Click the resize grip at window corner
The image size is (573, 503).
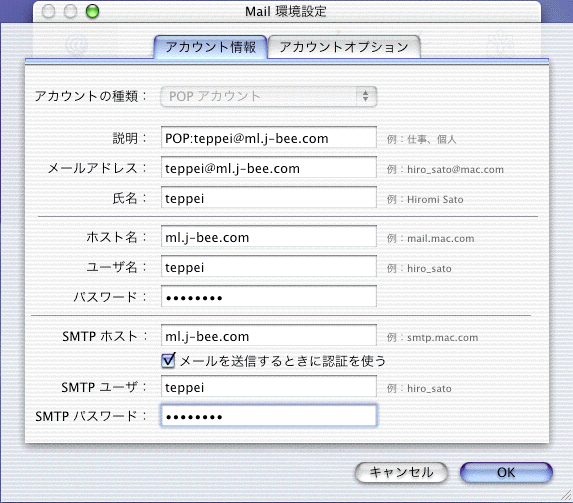tap(566, 496)
